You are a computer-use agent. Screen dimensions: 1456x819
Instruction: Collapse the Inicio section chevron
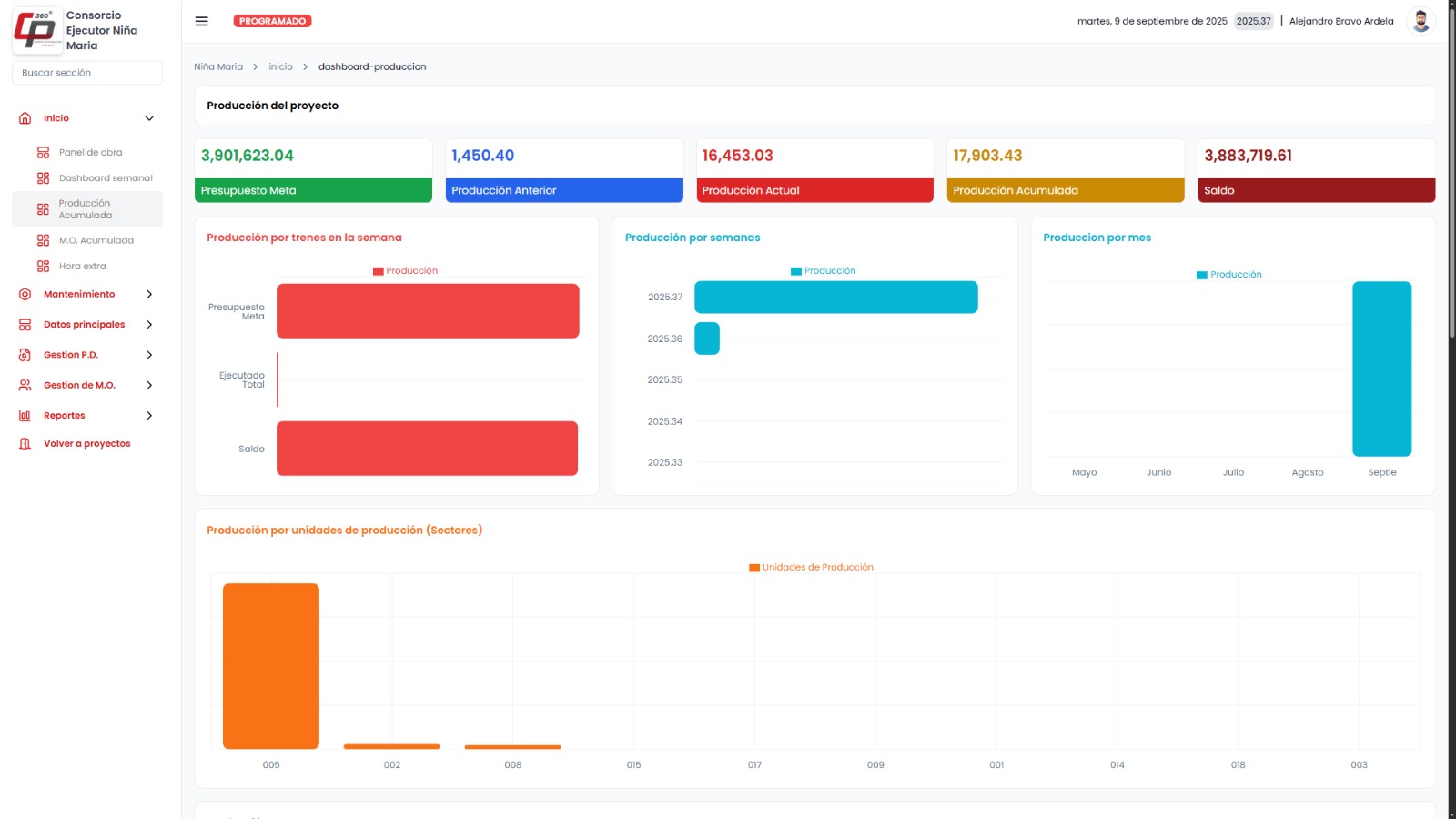tap(149, 118)
